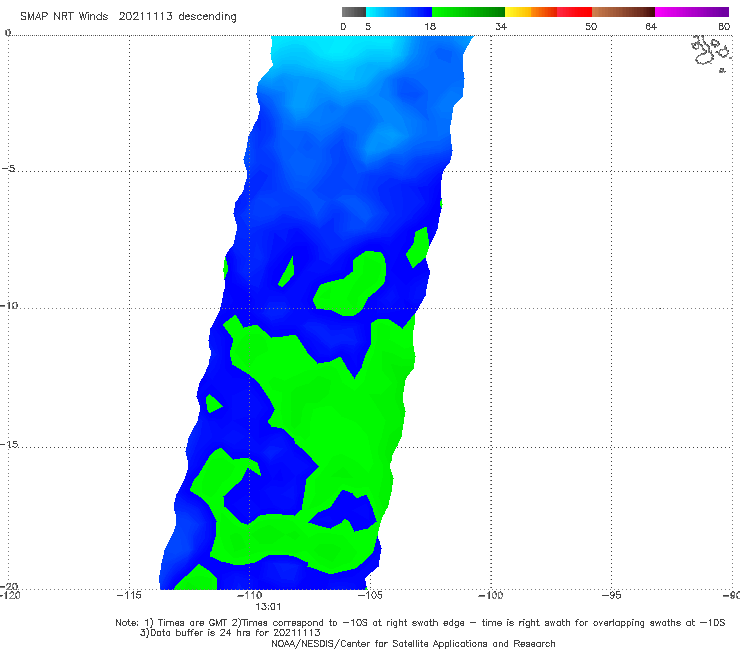Click the green segment of the color bar
The height and width of the screenshot is (650, 740).
point(468,12)
